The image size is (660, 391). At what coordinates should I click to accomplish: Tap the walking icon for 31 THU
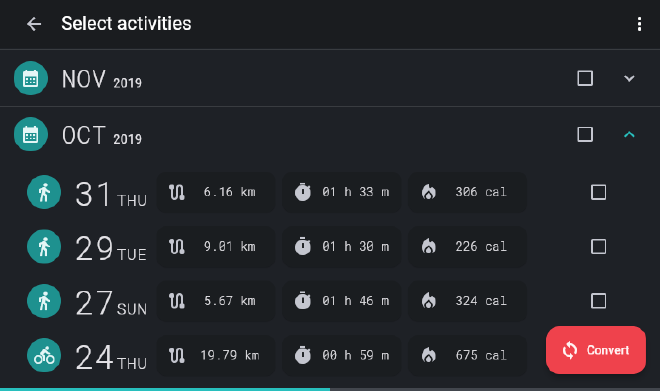coord(44,192)
